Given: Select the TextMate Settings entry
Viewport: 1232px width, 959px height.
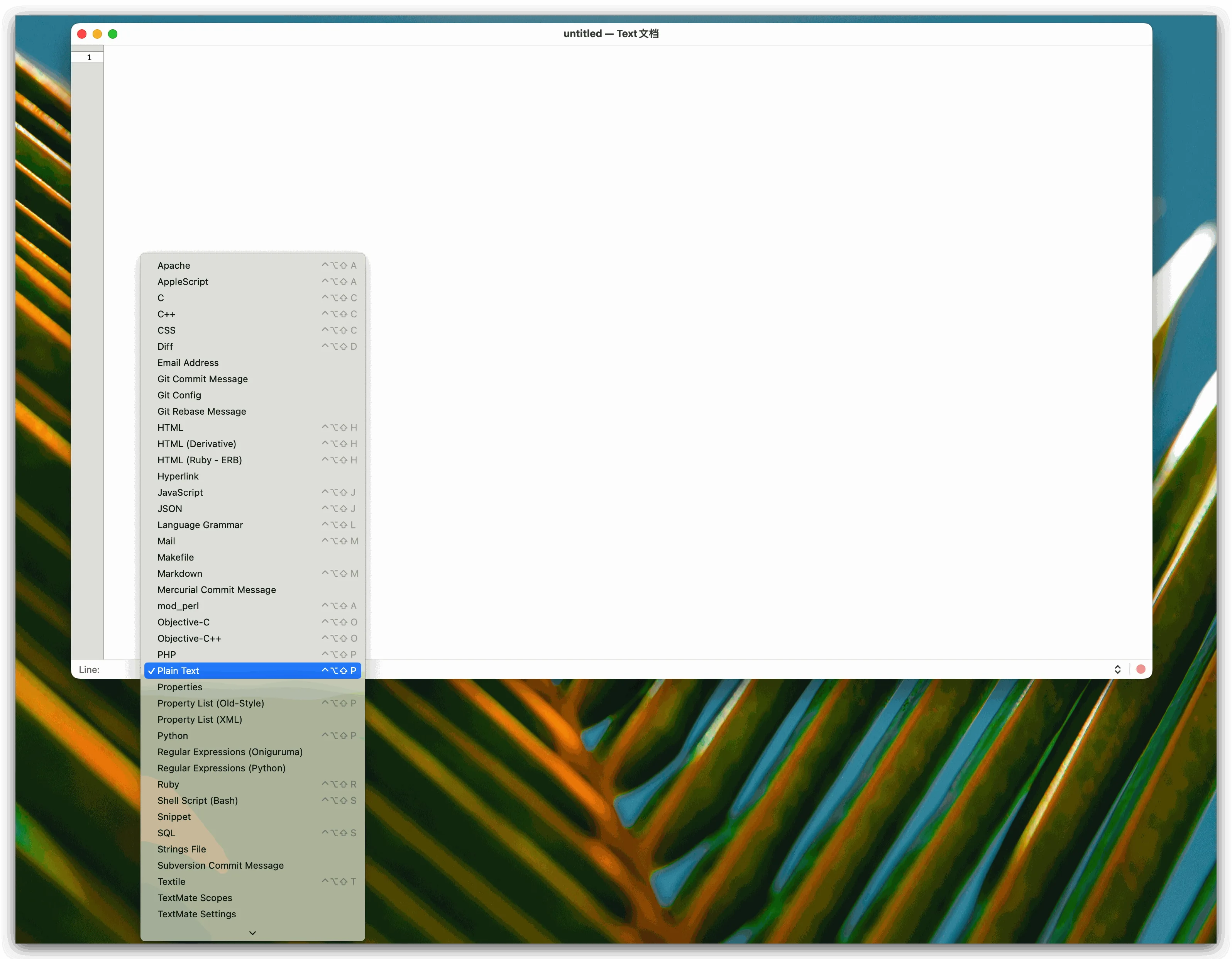Looking at the screenshot, I should click(196, 914).
